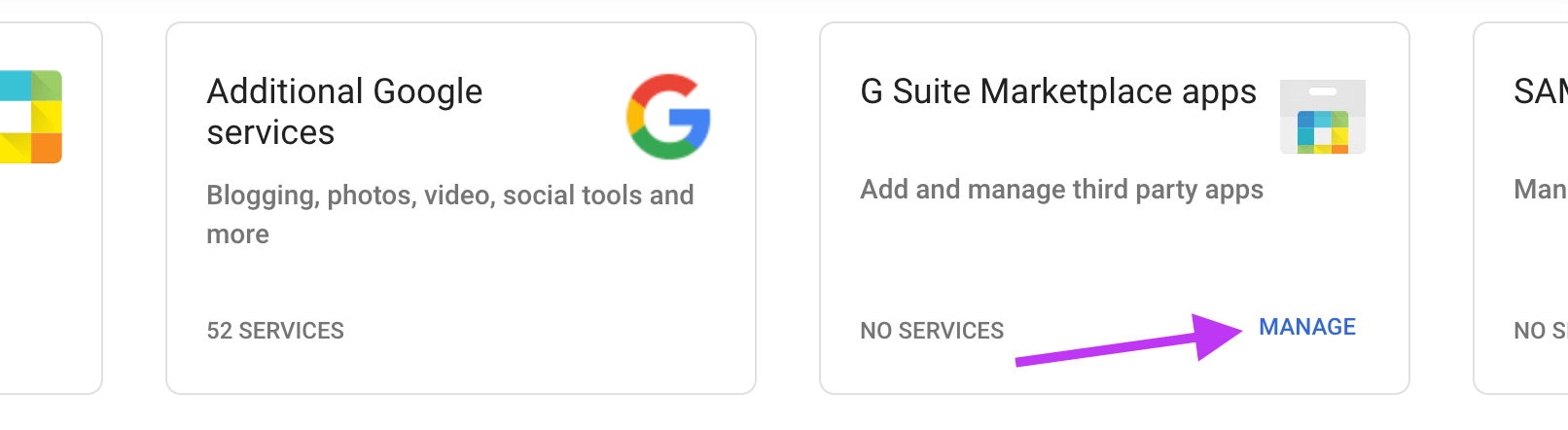Click the empty gap between the two cards

click(788, 208)
